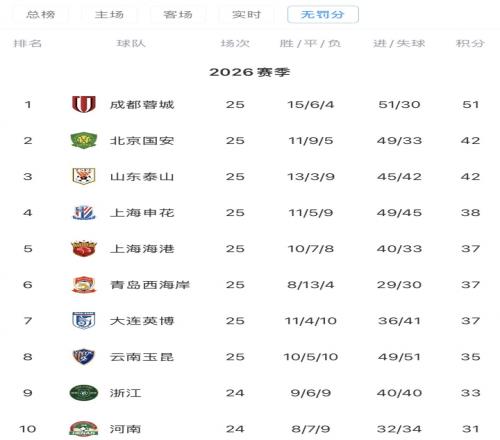Select the 云南玉昆 team name
This screenshot has height=440, width=500.
point(142,357)
